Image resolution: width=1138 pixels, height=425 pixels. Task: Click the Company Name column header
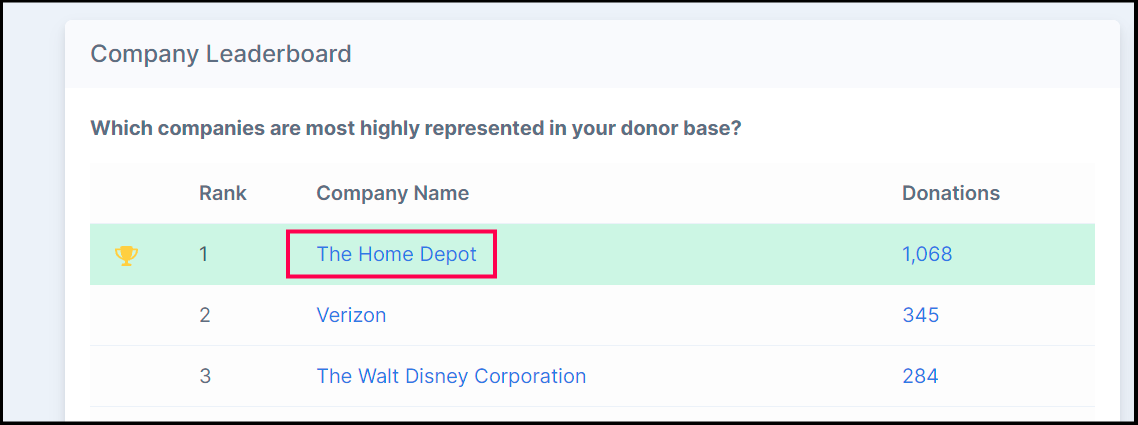(x=392, y=193)
